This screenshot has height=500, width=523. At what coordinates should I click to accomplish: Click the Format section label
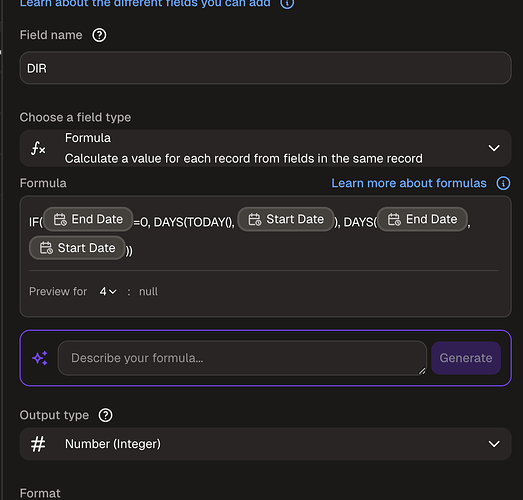[x=40, y=493]
